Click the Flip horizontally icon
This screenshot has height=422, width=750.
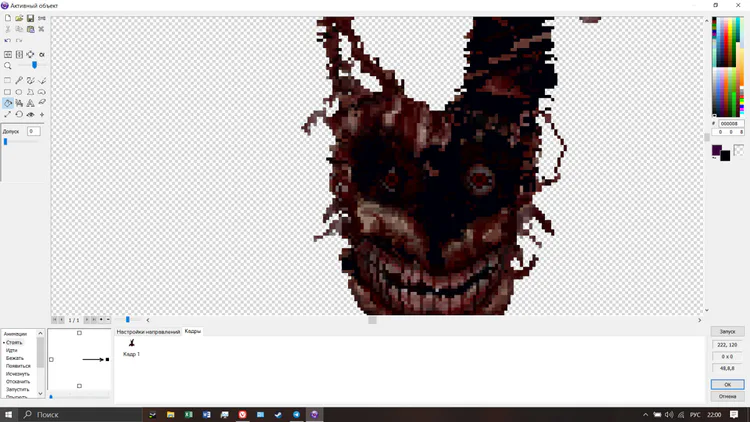click(x=8, y=55)
